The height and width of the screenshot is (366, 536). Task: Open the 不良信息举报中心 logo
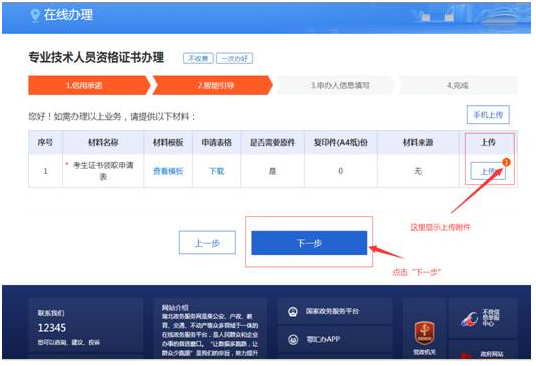tap(469, 319)
